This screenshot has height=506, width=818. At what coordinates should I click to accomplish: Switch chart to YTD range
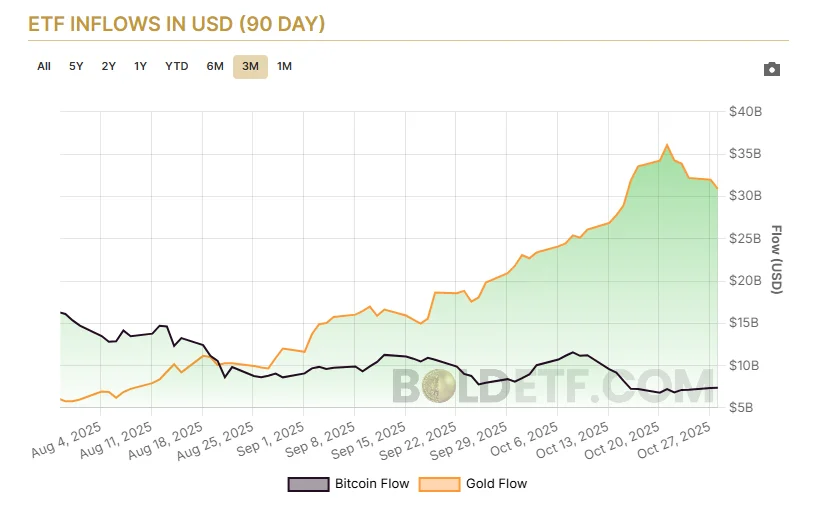(177, 67)
